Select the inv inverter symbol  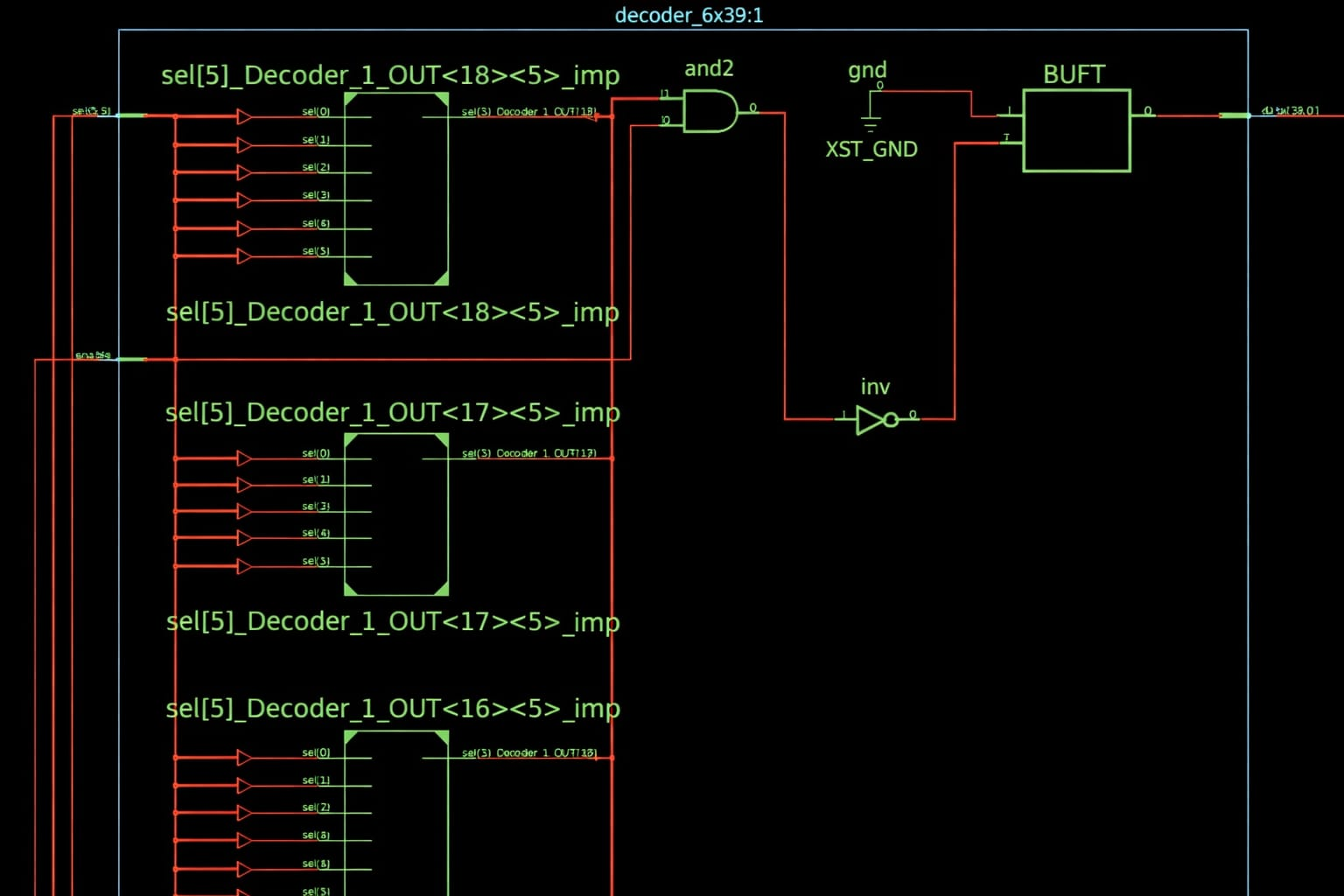875,420
